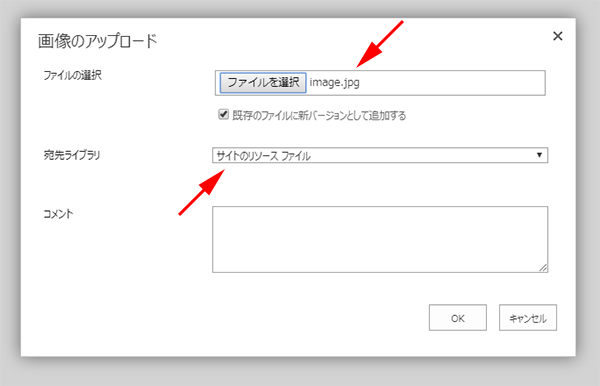The width and height of the screenshot is (600, 386).
Task: Click the キャンセル button
Action: [x=528, y=318]
